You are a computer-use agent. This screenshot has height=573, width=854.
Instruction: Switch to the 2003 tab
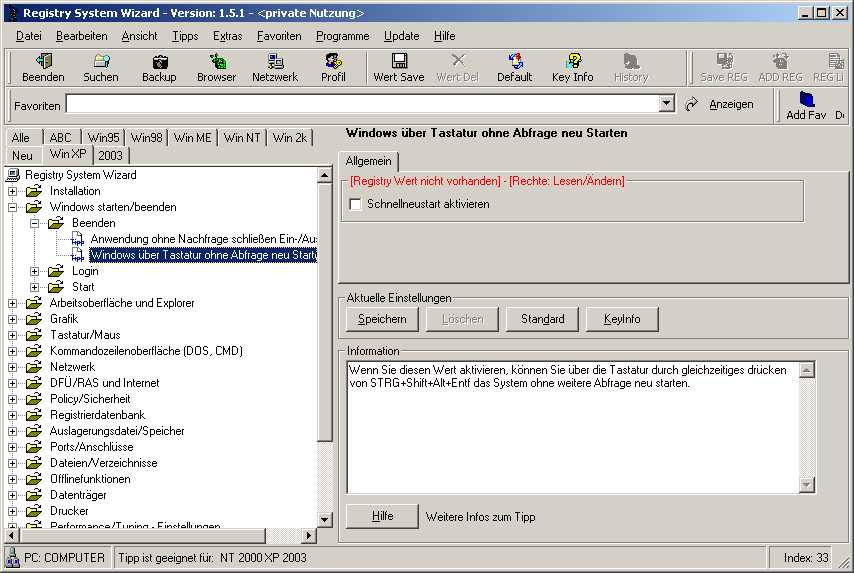click(111, 156)
